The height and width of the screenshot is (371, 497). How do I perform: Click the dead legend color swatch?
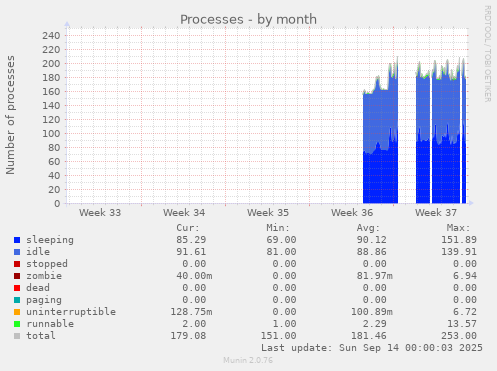pos(17,288)
